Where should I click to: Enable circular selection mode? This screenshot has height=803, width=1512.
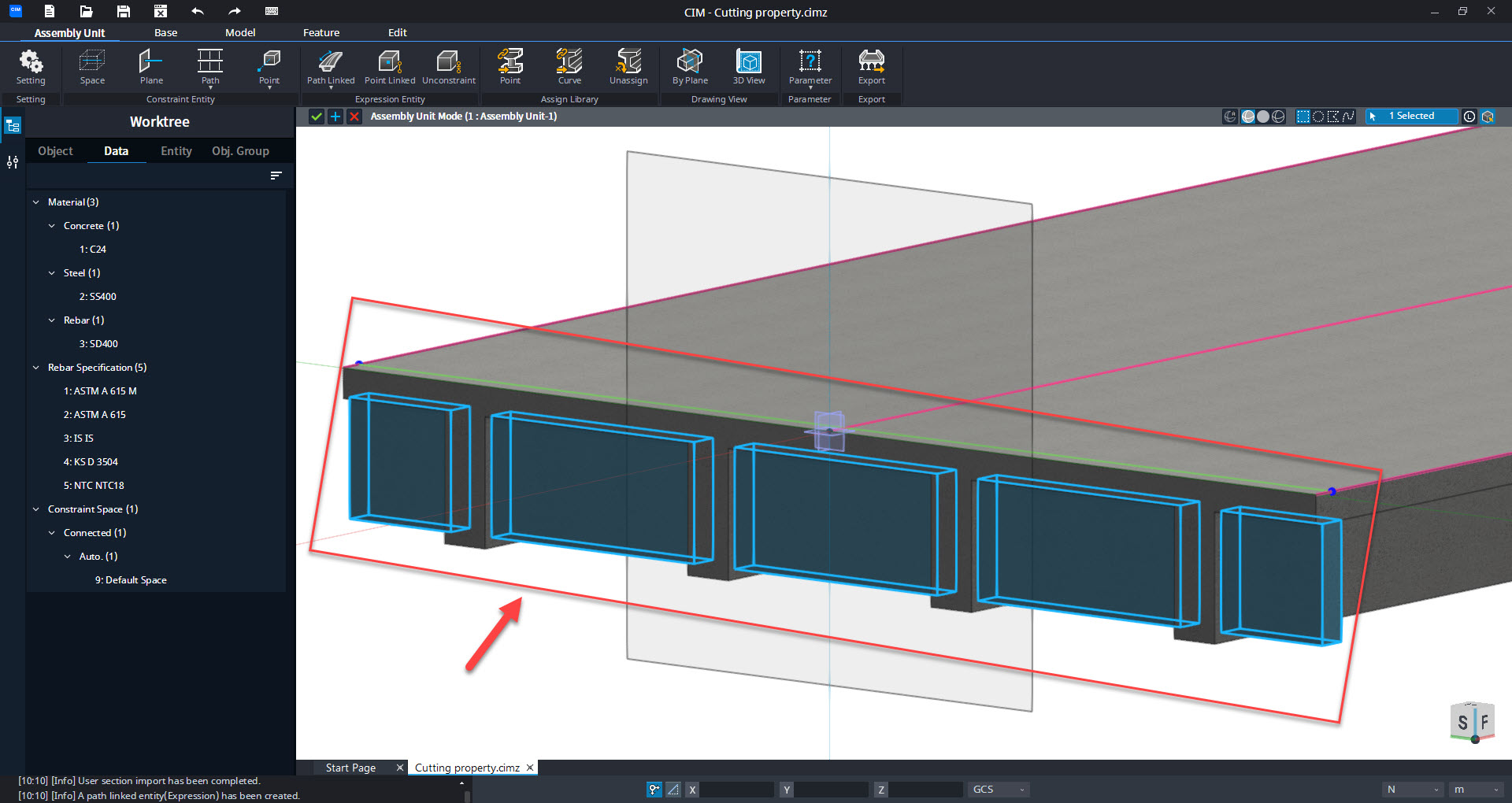click(1318, 117)
